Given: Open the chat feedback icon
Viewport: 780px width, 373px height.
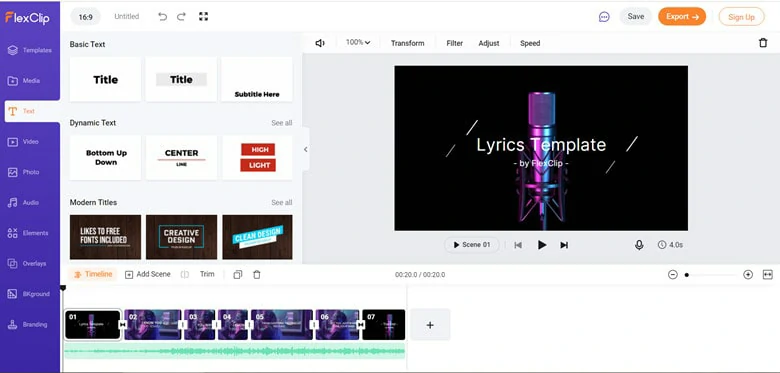Looking at the screenshot, I should (604, 17).
